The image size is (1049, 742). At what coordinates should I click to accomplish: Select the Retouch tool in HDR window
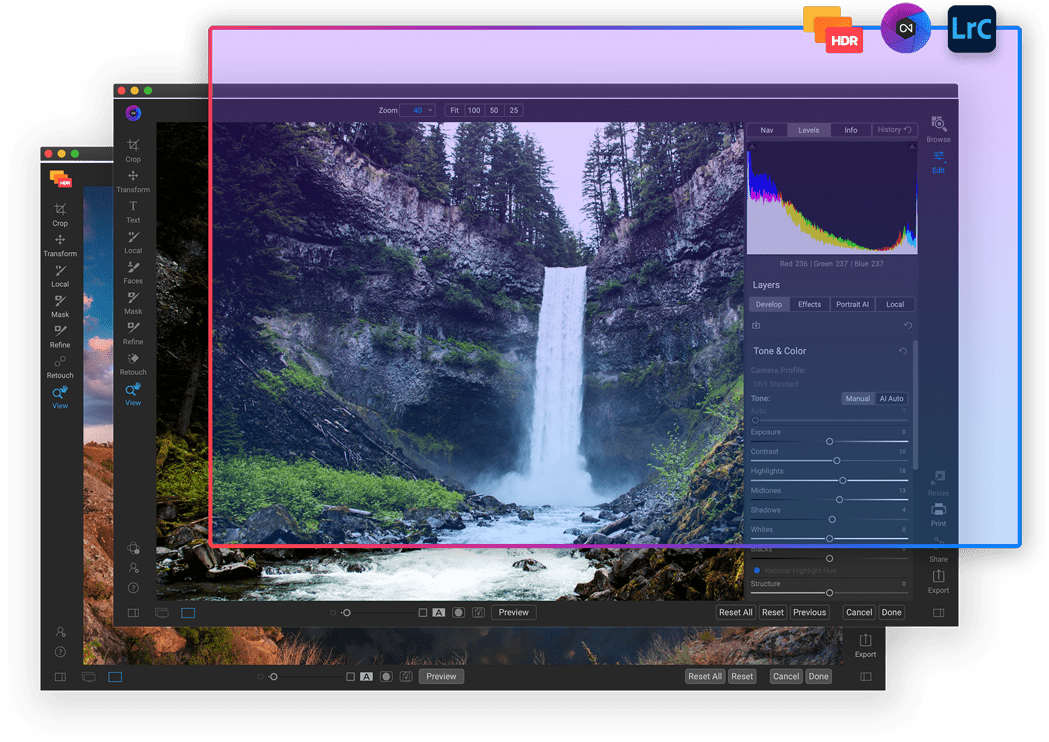tap(60, 367)
